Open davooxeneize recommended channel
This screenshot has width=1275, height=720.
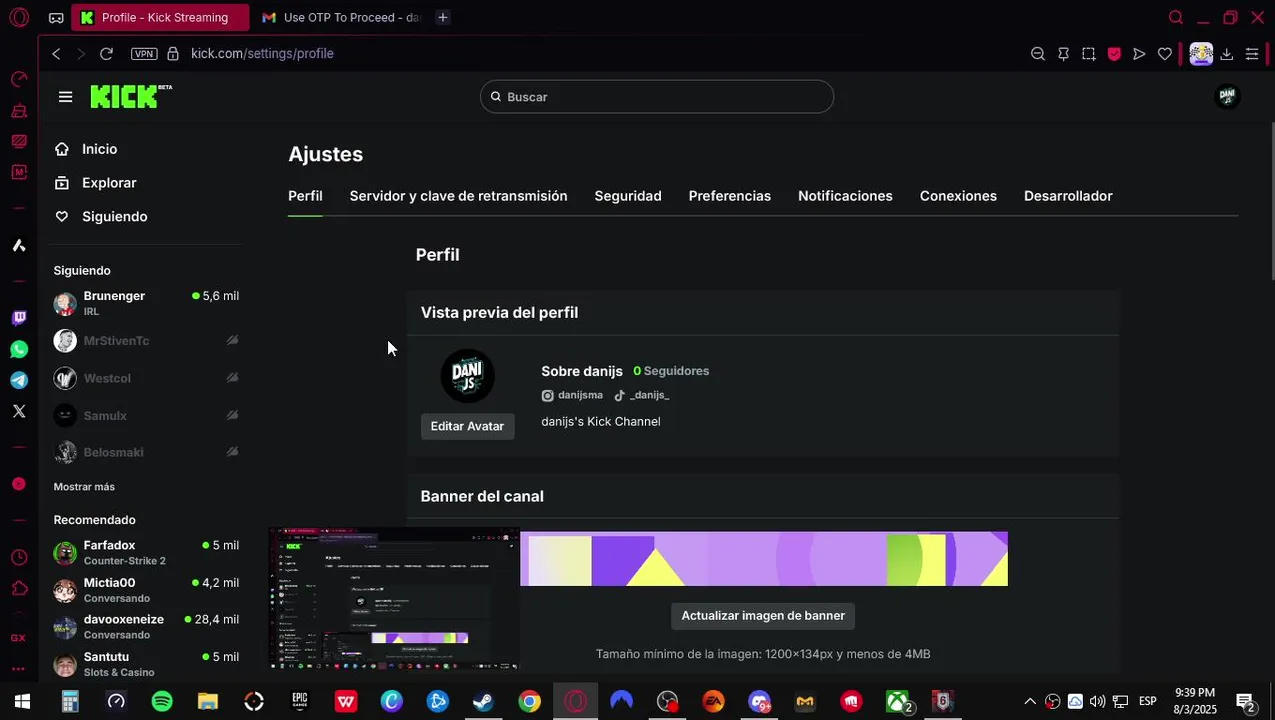(x=146, y=627)
